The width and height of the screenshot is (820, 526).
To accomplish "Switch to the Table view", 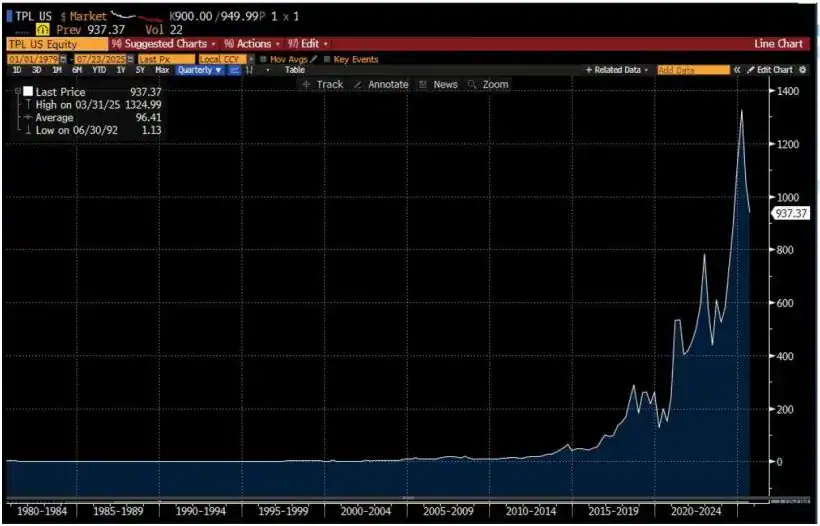I will 295,70.
